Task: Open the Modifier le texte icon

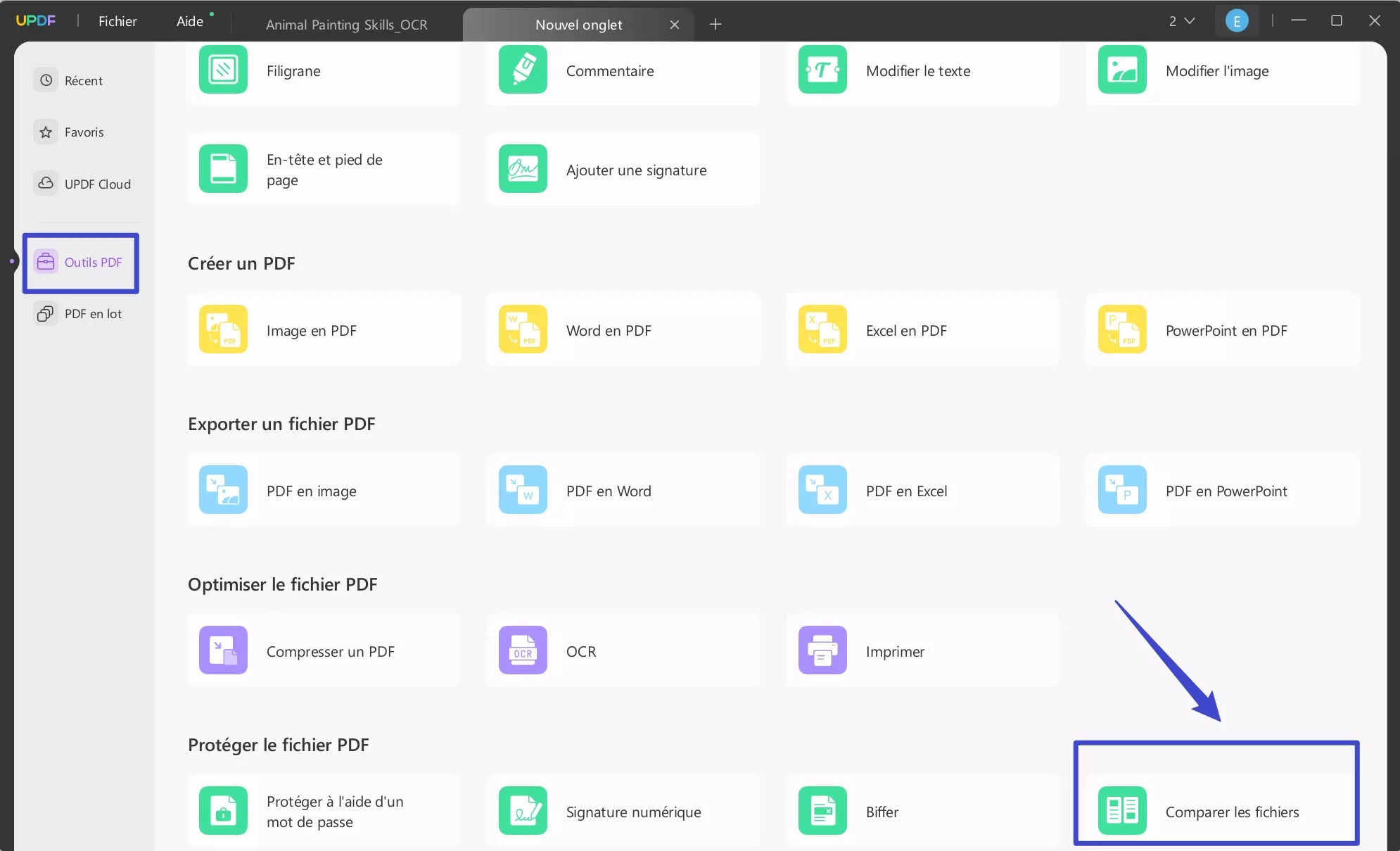Action: [822, 70]
